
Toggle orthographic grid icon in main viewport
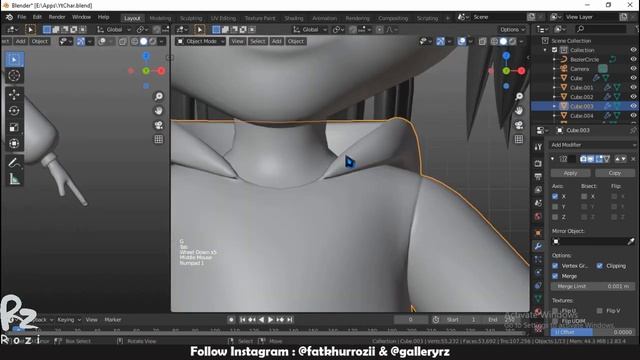(x=519, y=139)
